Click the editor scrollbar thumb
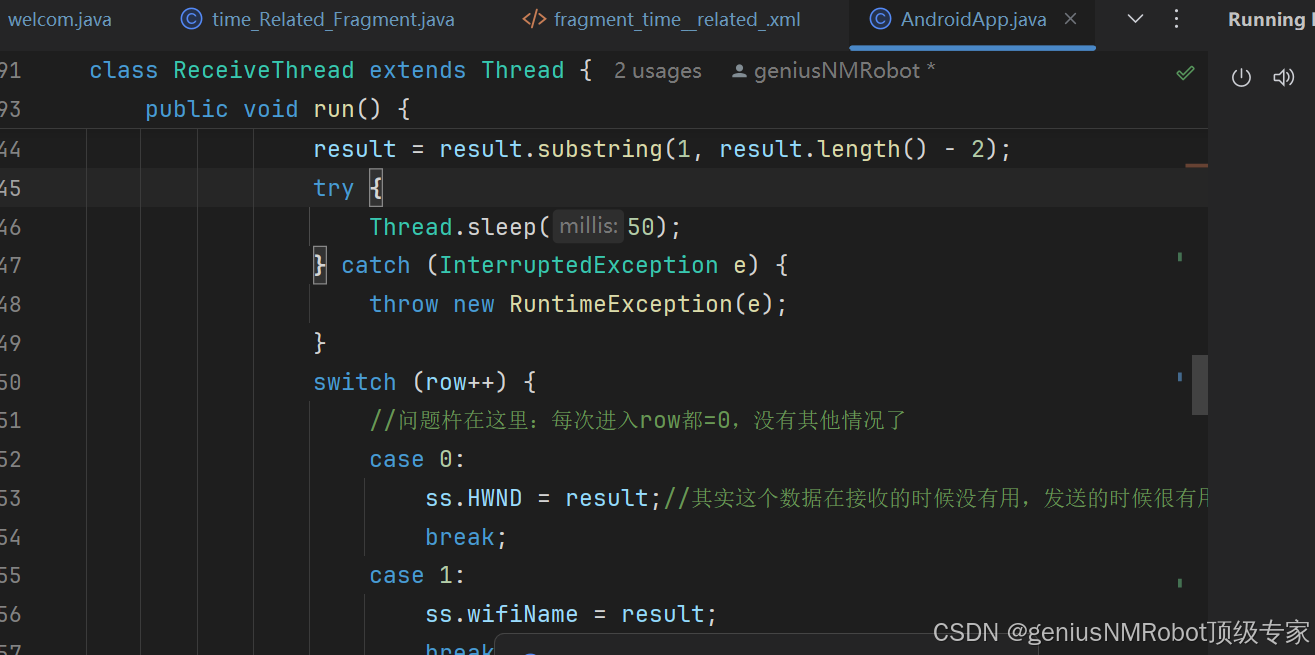Viewport: 1315px width, 655px height. point(1199,385)
